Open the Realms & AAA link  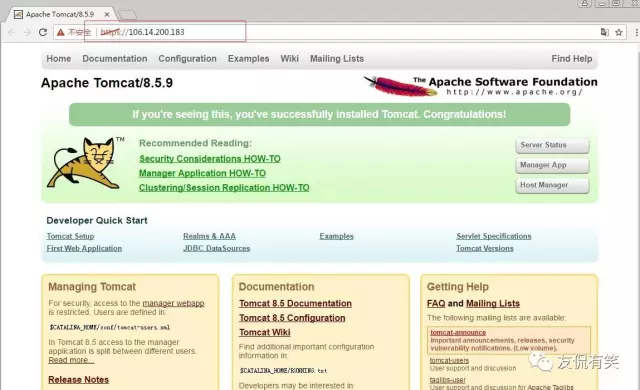tap(209, 236)
